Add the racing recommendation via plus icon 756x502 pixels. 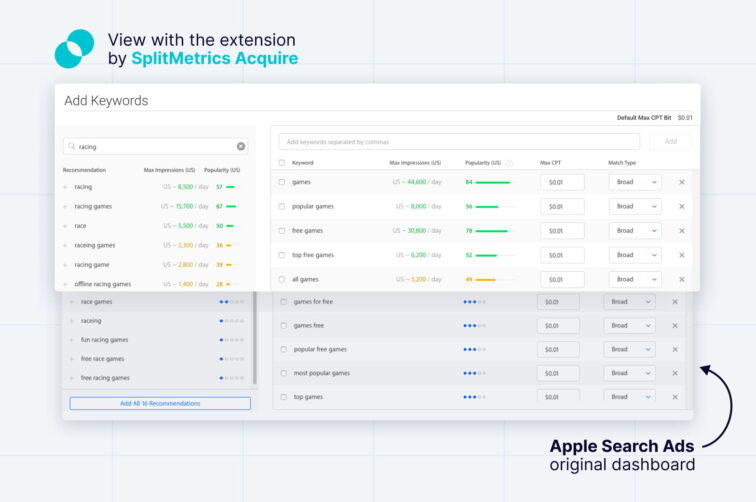[65, 187]
